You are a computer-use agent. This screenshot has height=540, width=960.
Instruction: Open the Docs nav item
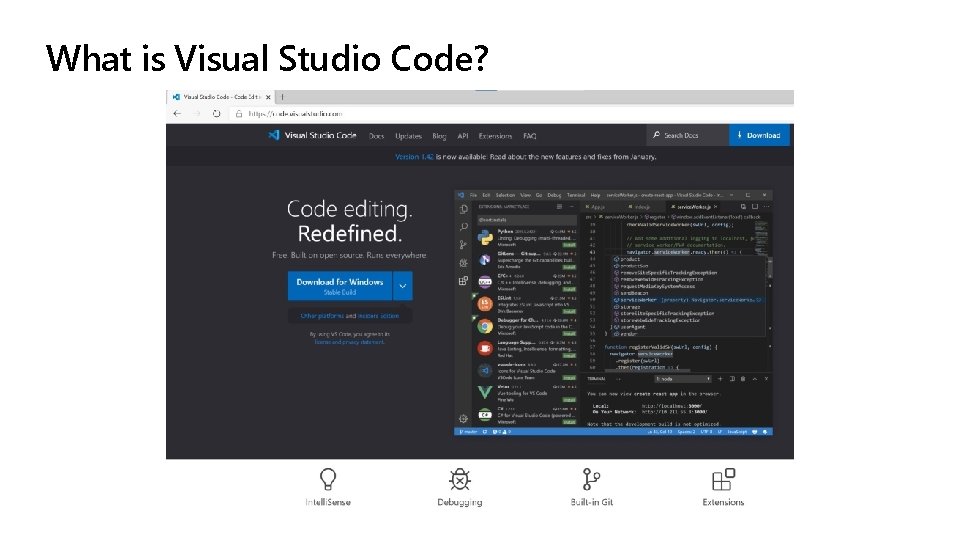[x=377, y=136]
